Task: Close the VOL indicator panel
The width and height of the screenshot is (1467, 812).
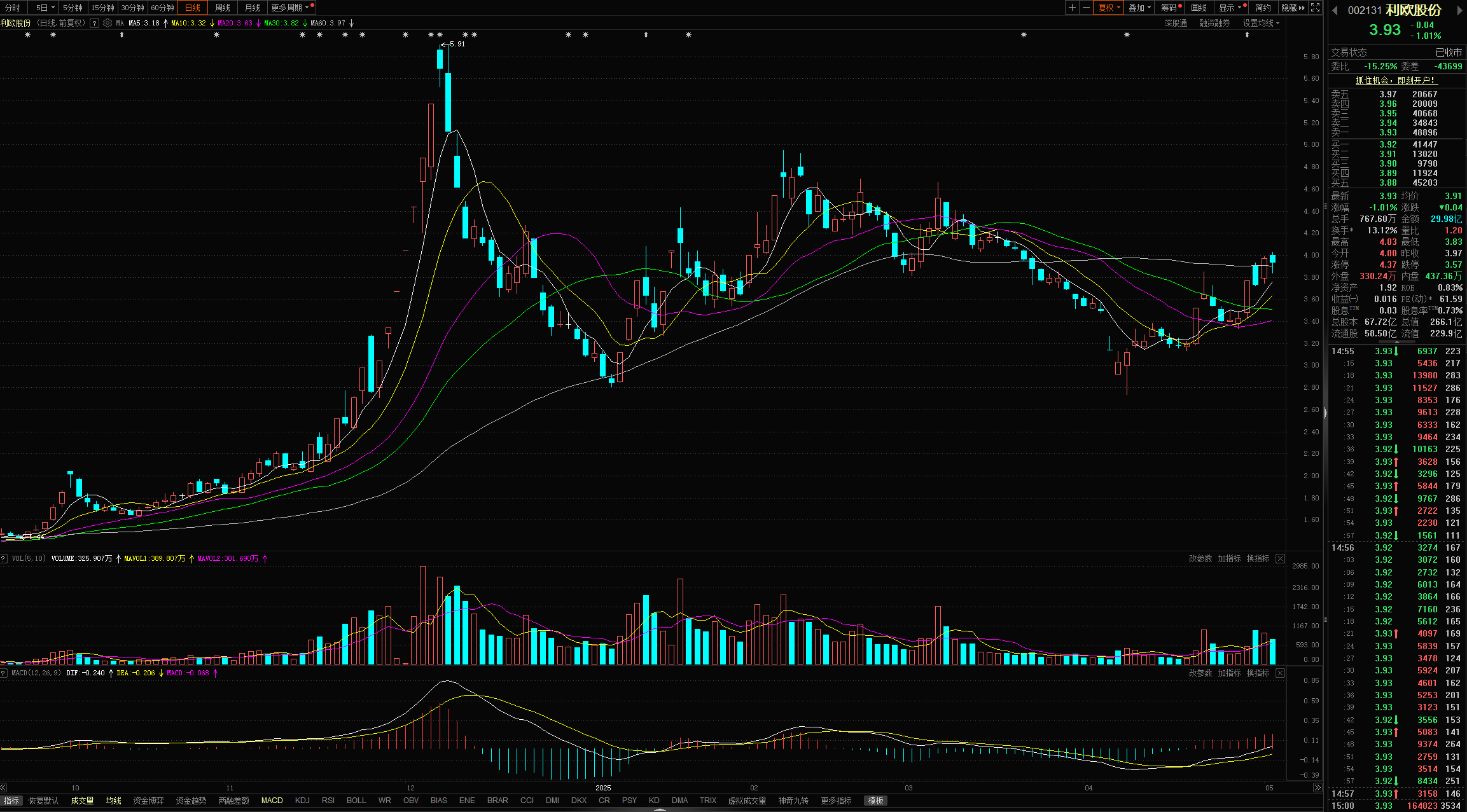Action: click(1280, 558)
